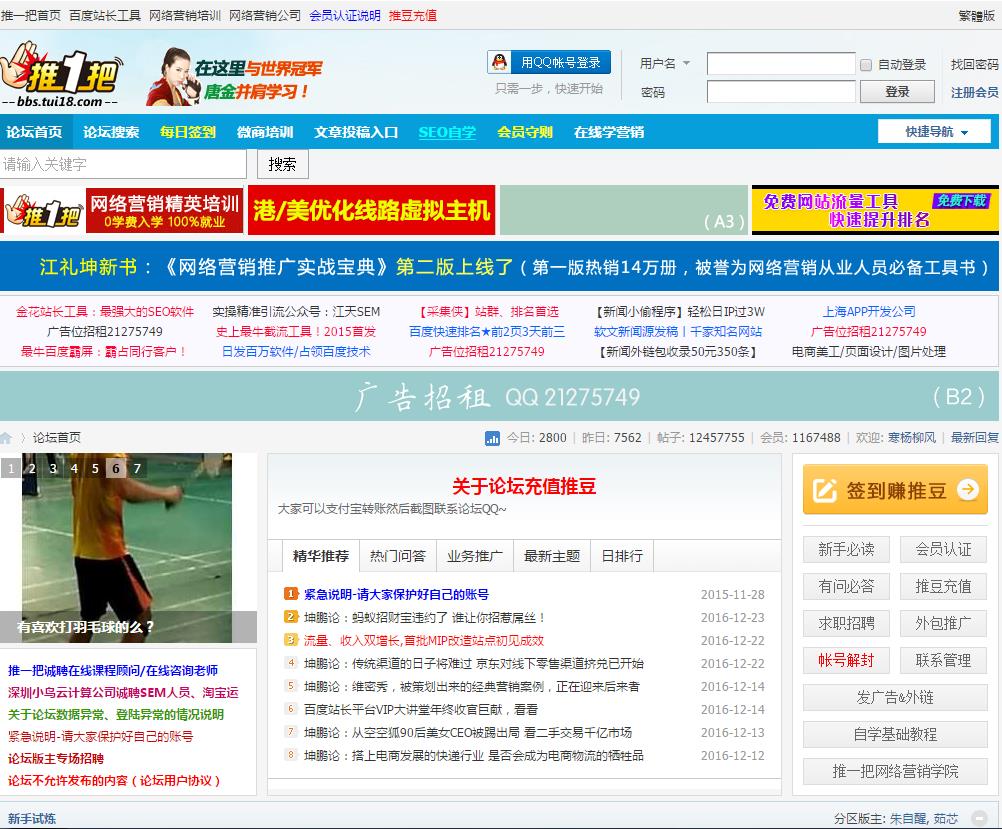
Task: Open thread 流量、收入双增长 MIP改造
Action: (x=424, y=640)
